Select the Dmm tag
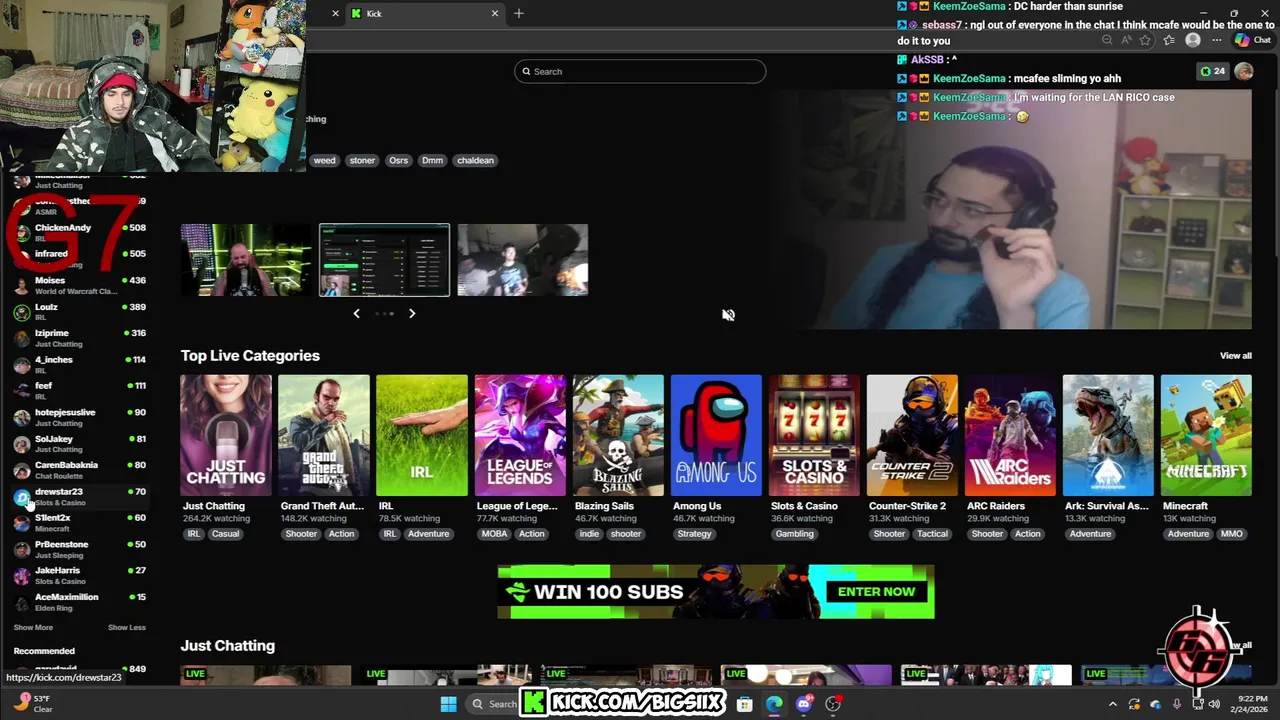The width and height of the screenshot is (1280, 720). coord(432,160)
